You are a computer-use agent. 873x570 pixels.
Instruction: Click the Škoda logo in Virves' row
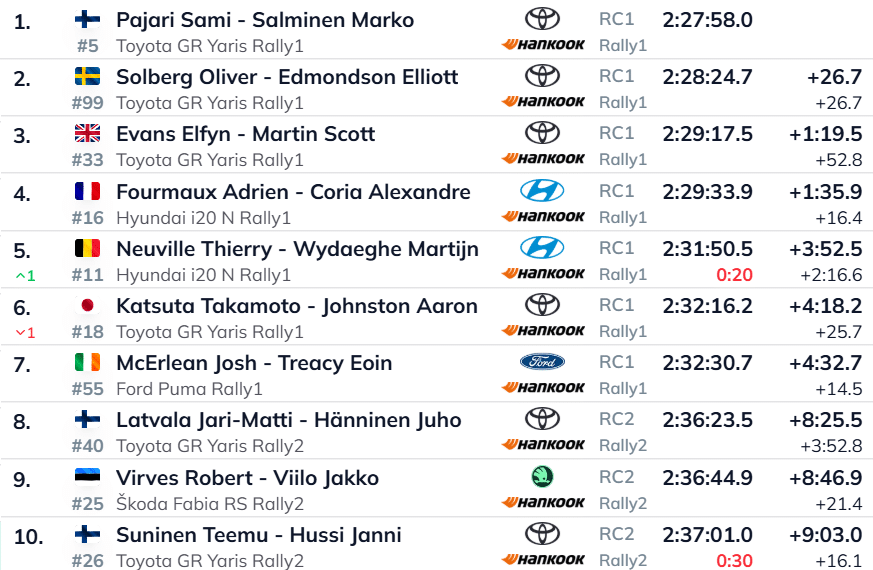click(x=542, y=476)
